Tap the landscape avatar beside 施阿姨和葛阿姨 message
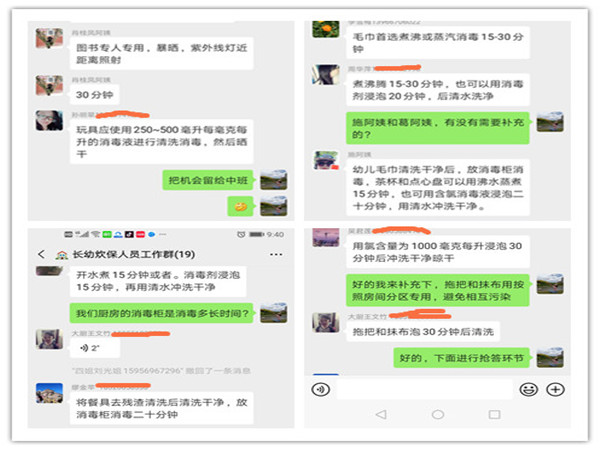The height and width of the screenshot is (450, 600). click(x=550, y=122)
